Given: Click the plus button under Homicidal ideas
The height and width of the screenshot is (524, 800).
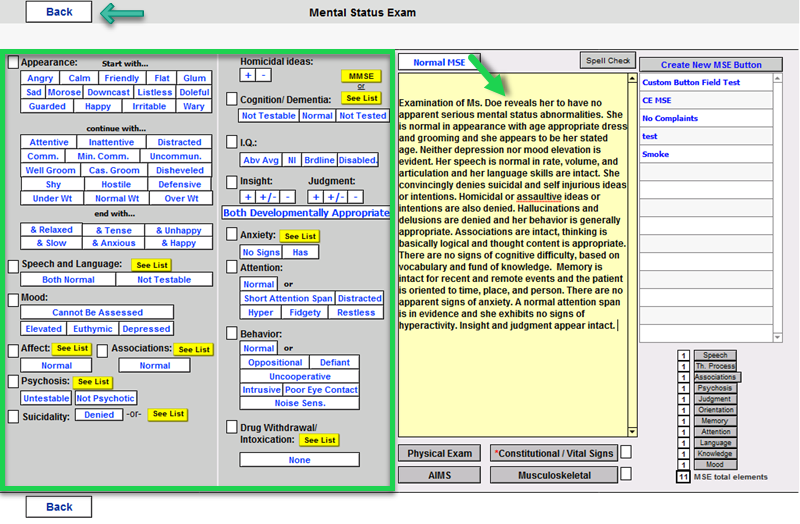Looking at the screenshot, I should [248, 75].
